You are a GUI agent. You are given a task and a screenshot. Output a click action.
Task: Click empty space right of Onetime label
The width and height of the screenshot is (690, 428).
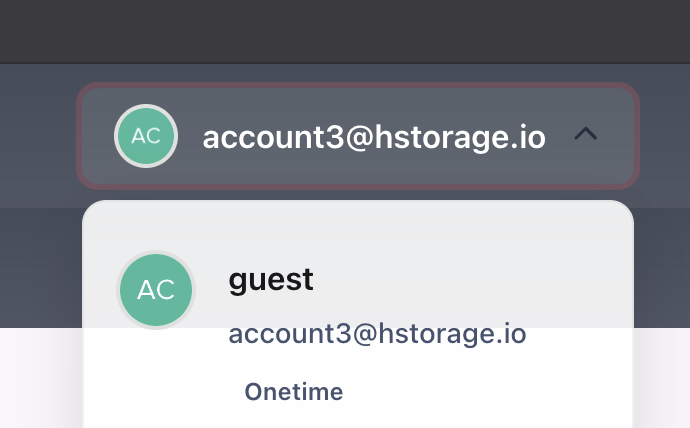[484, 391]
